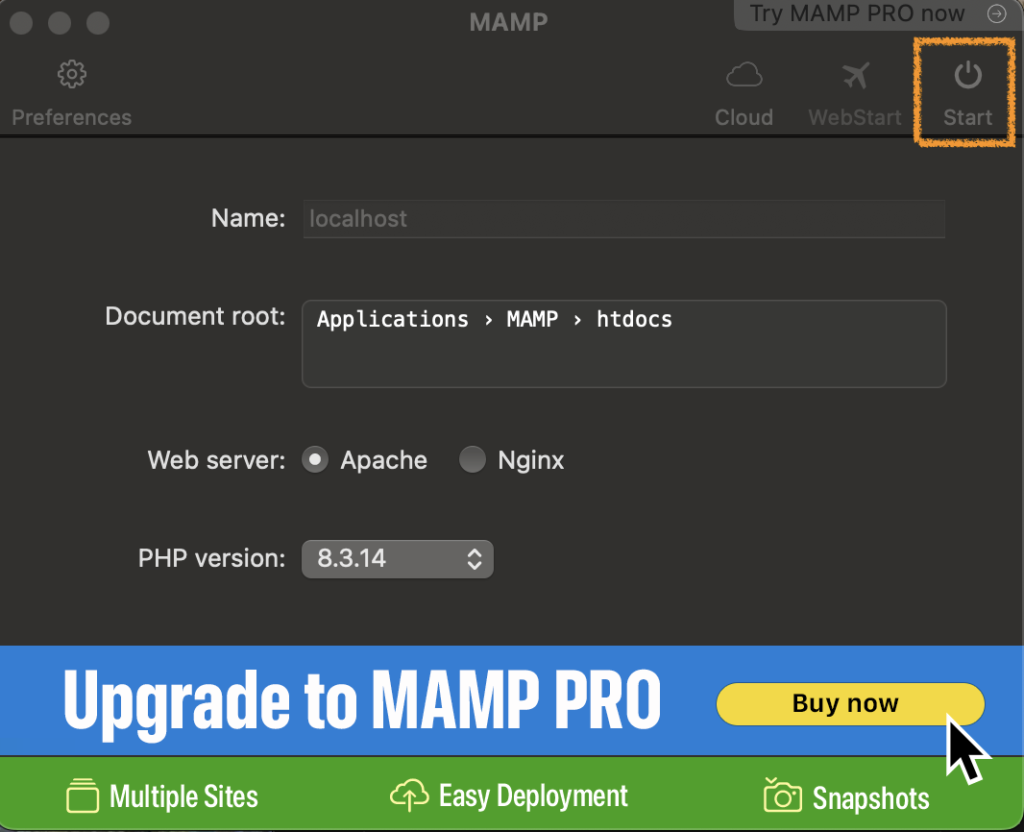Click the Multiple Sites label

[184, 796]
